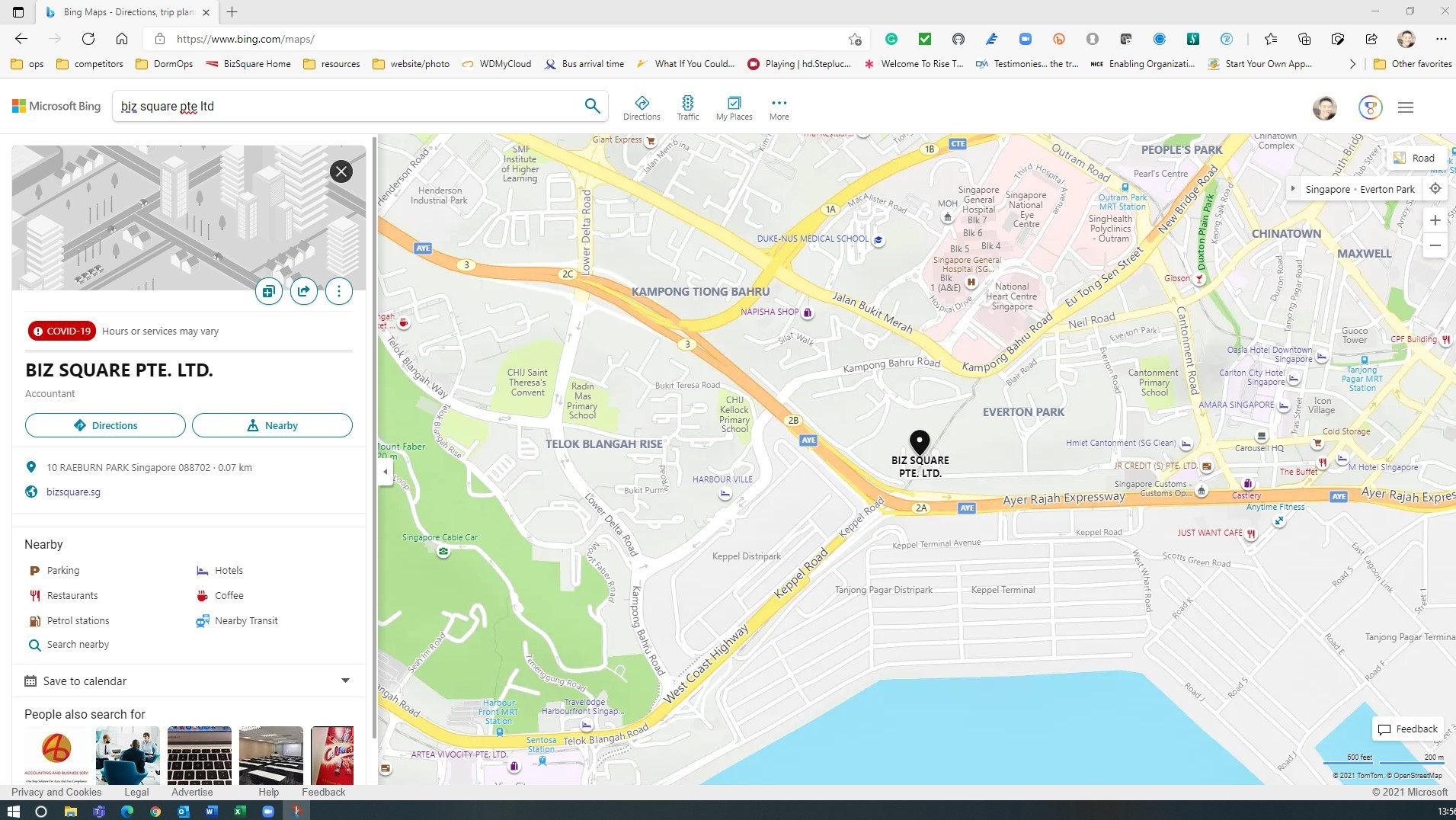This screenshot has width=1456, height=820.
Task: Select 10 RAEBURN PARK address text
Action: pyautogui.click(x=128, y=467)
